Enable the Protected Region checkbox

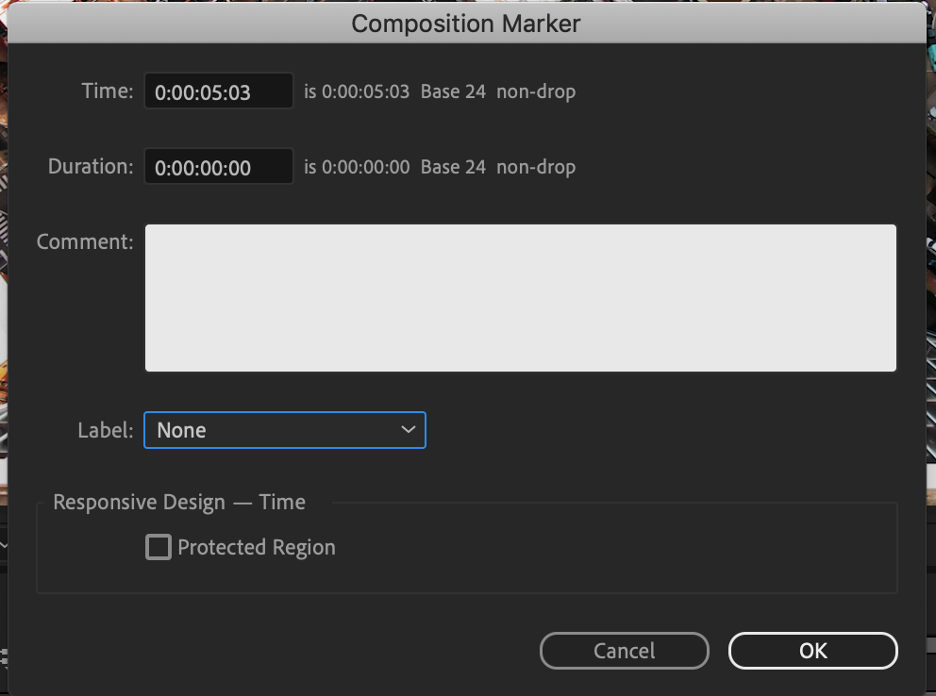click(158, 547)
